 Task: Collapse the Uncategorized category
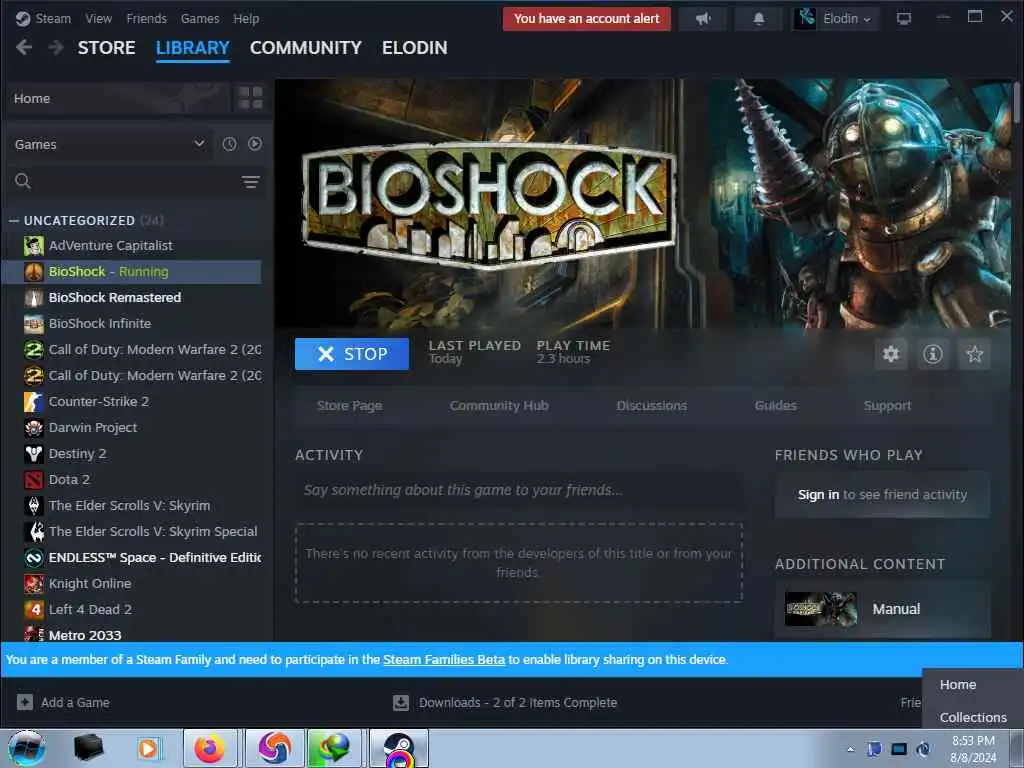tap(14, 221)
